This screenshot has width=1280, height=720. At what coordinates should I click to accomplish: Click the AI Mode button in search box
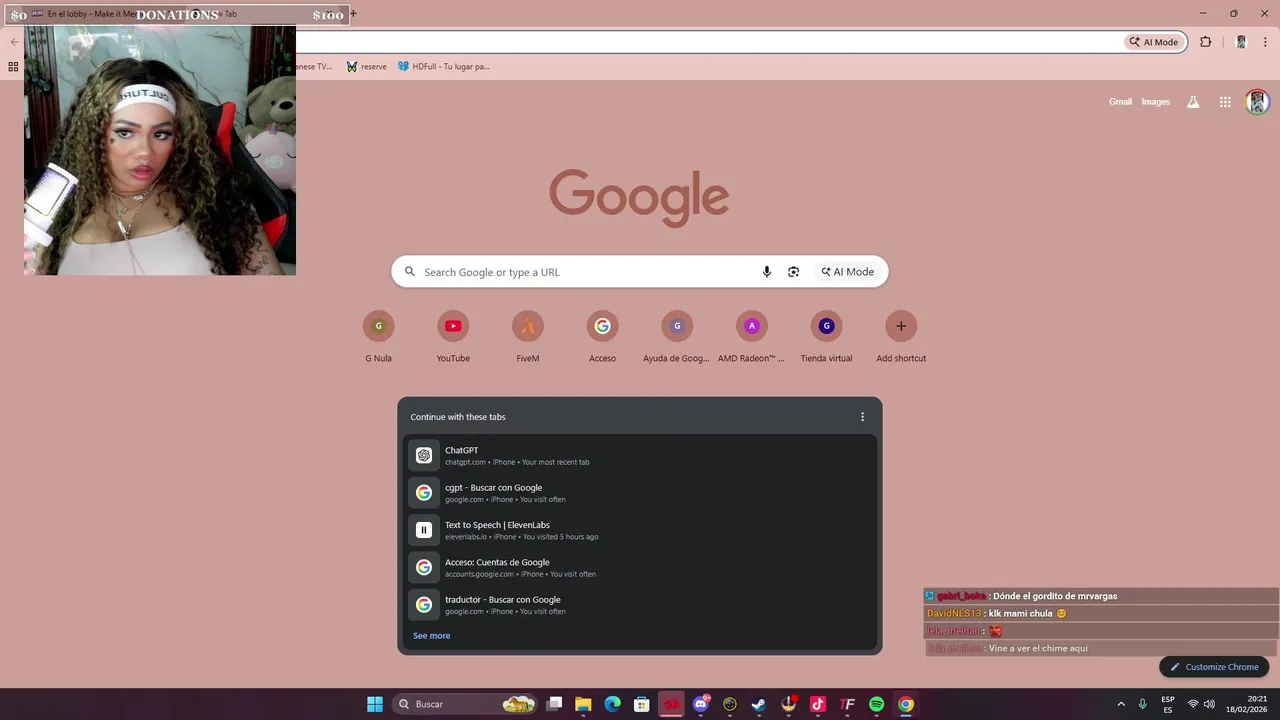pyautogui.click(x=848, y=272)
